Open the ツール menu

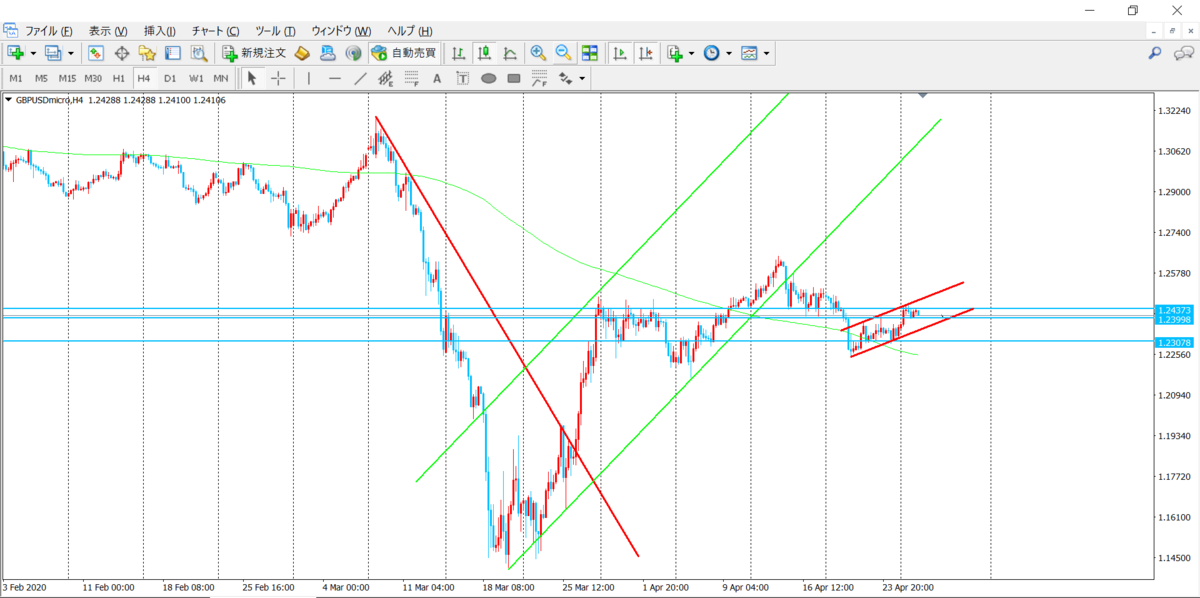click(x=275, y=31)
